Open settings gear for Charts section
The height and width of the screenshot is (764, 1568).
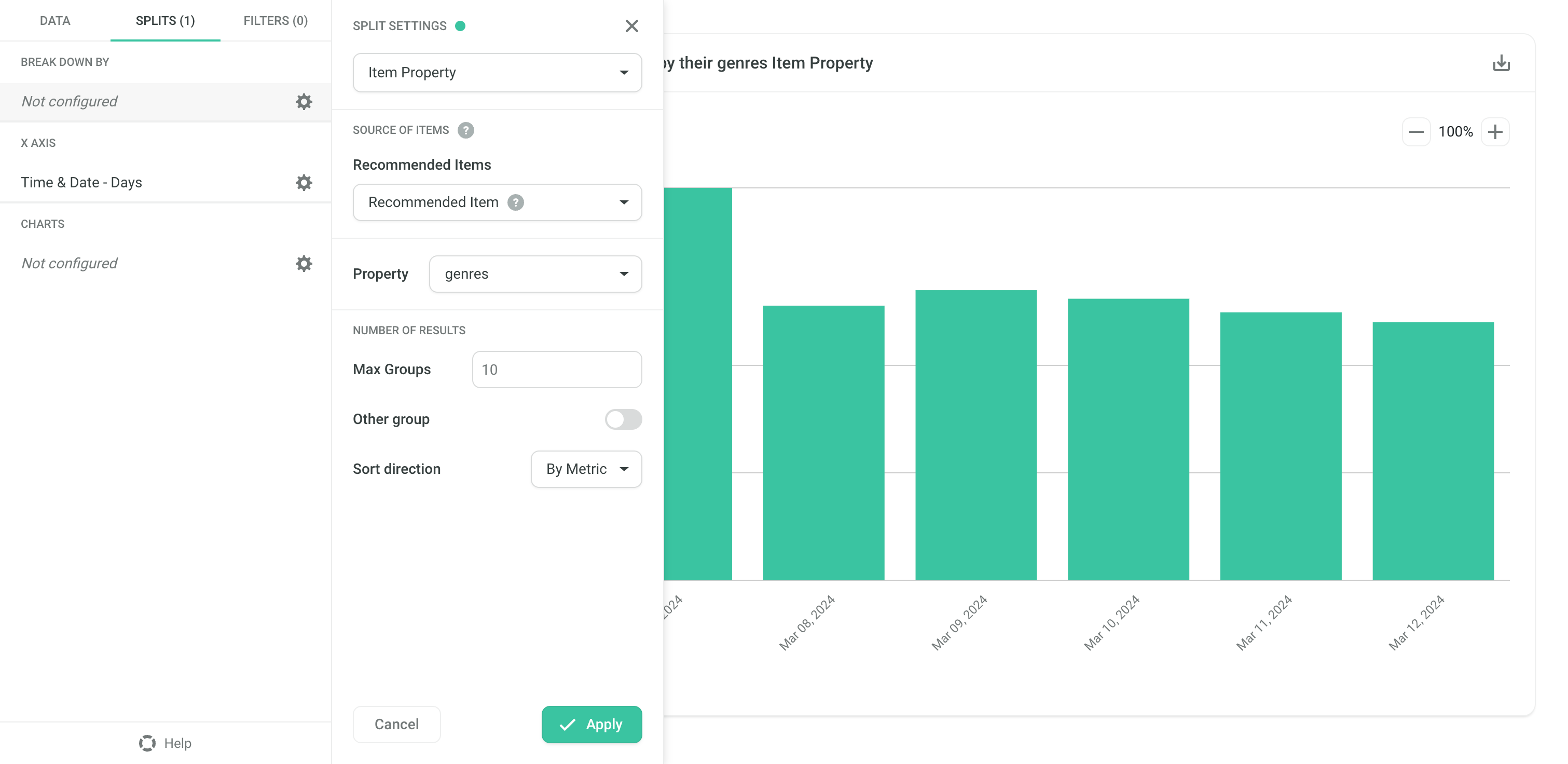[x=304, y=263]
